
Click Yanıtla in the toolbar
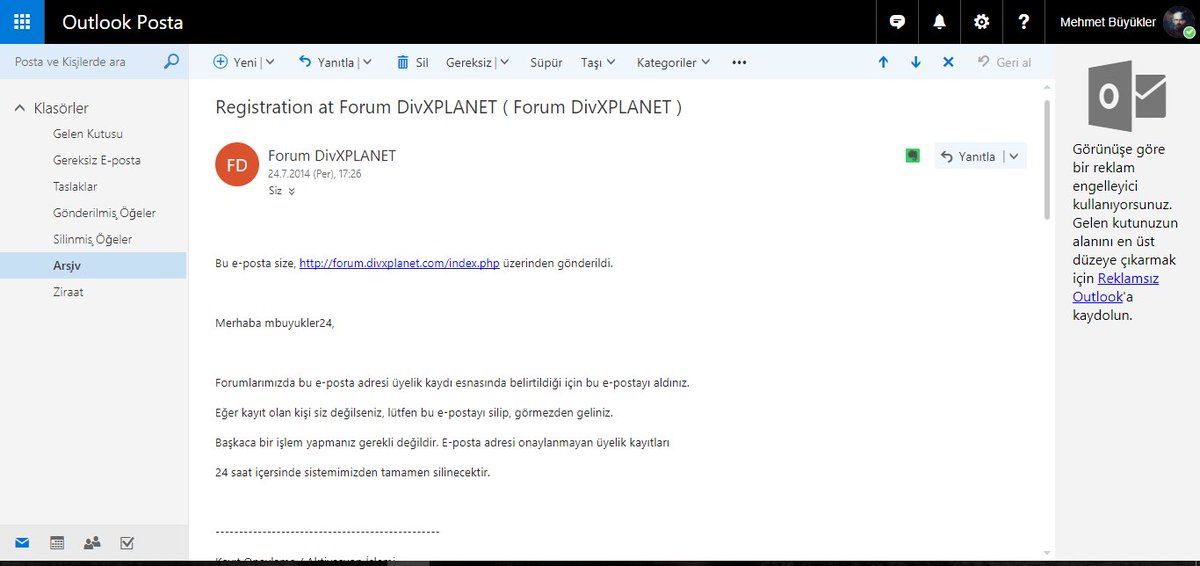pos(327,62)
